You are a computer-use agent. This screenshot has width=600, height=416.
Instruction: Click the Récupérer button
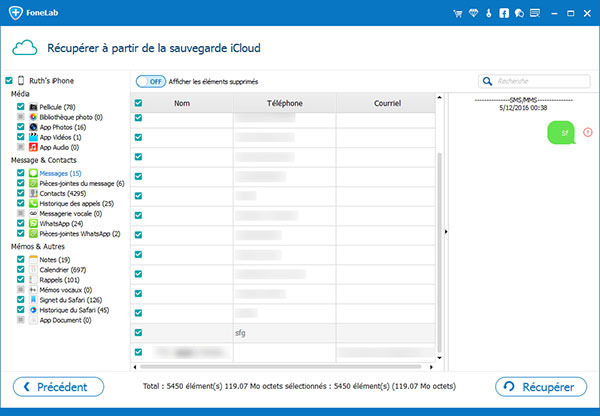tap(541, 387)
